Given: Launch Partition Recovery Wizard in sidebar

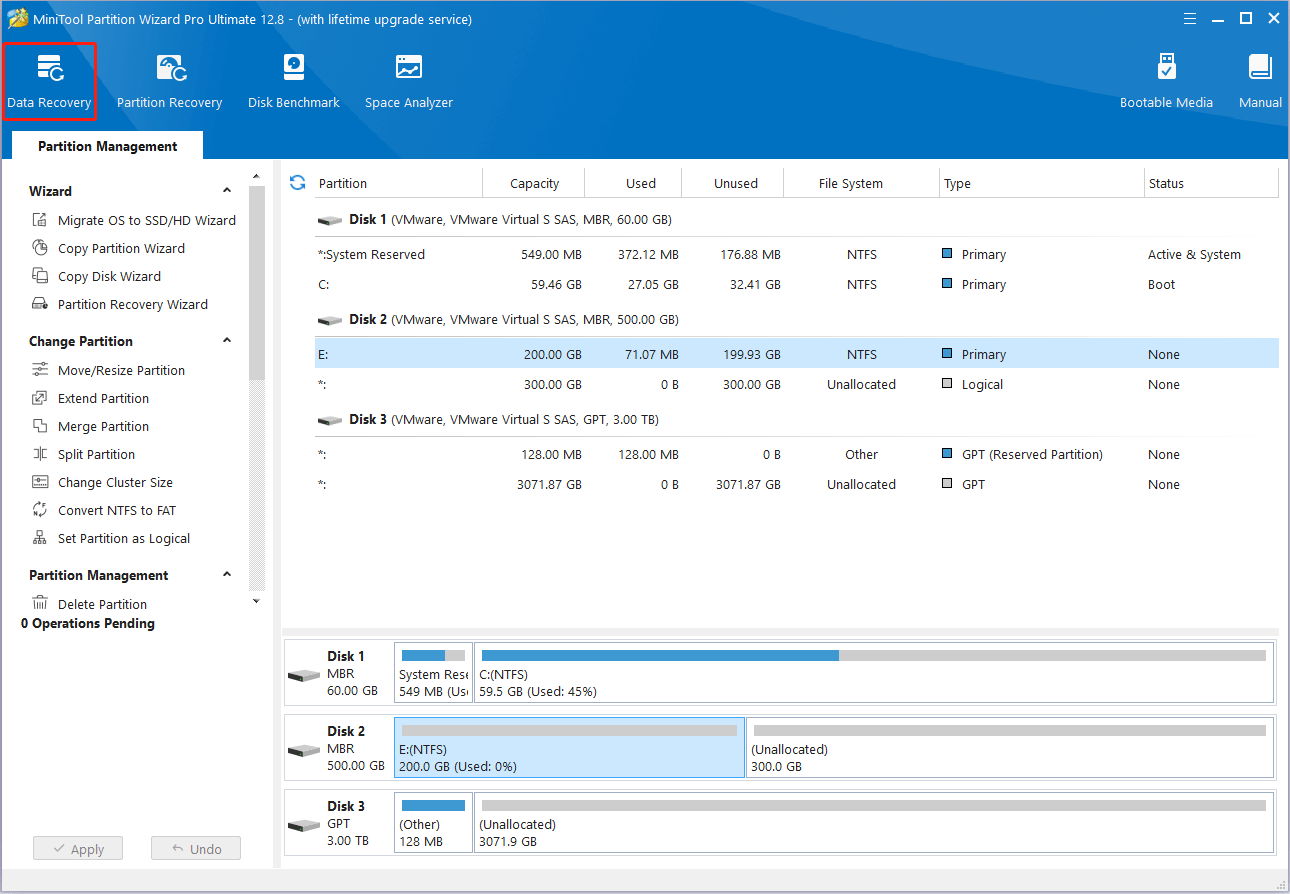Looking at the screenshot, I should point(120,304).
